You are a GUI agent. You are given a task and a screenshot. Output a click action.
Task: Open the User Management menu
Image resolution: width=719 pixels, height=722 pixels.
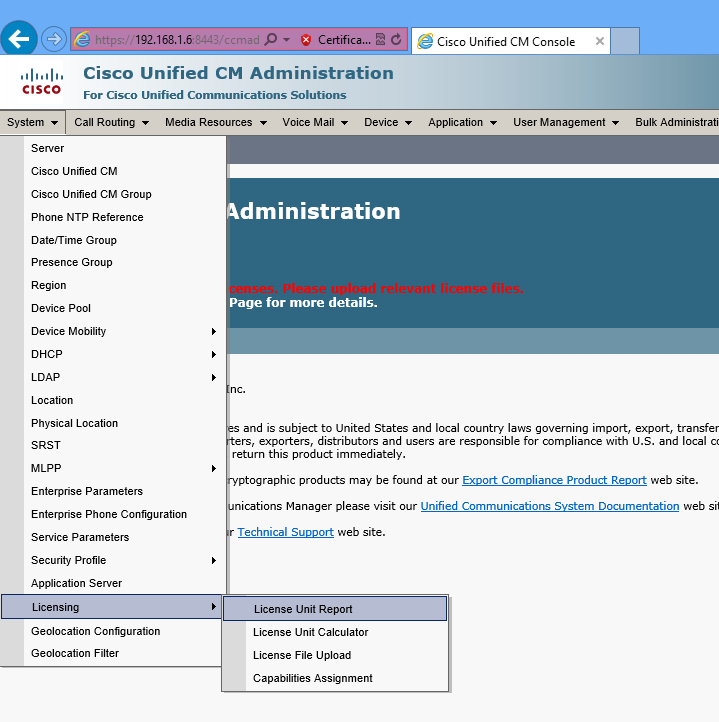[x=566, y=122]
